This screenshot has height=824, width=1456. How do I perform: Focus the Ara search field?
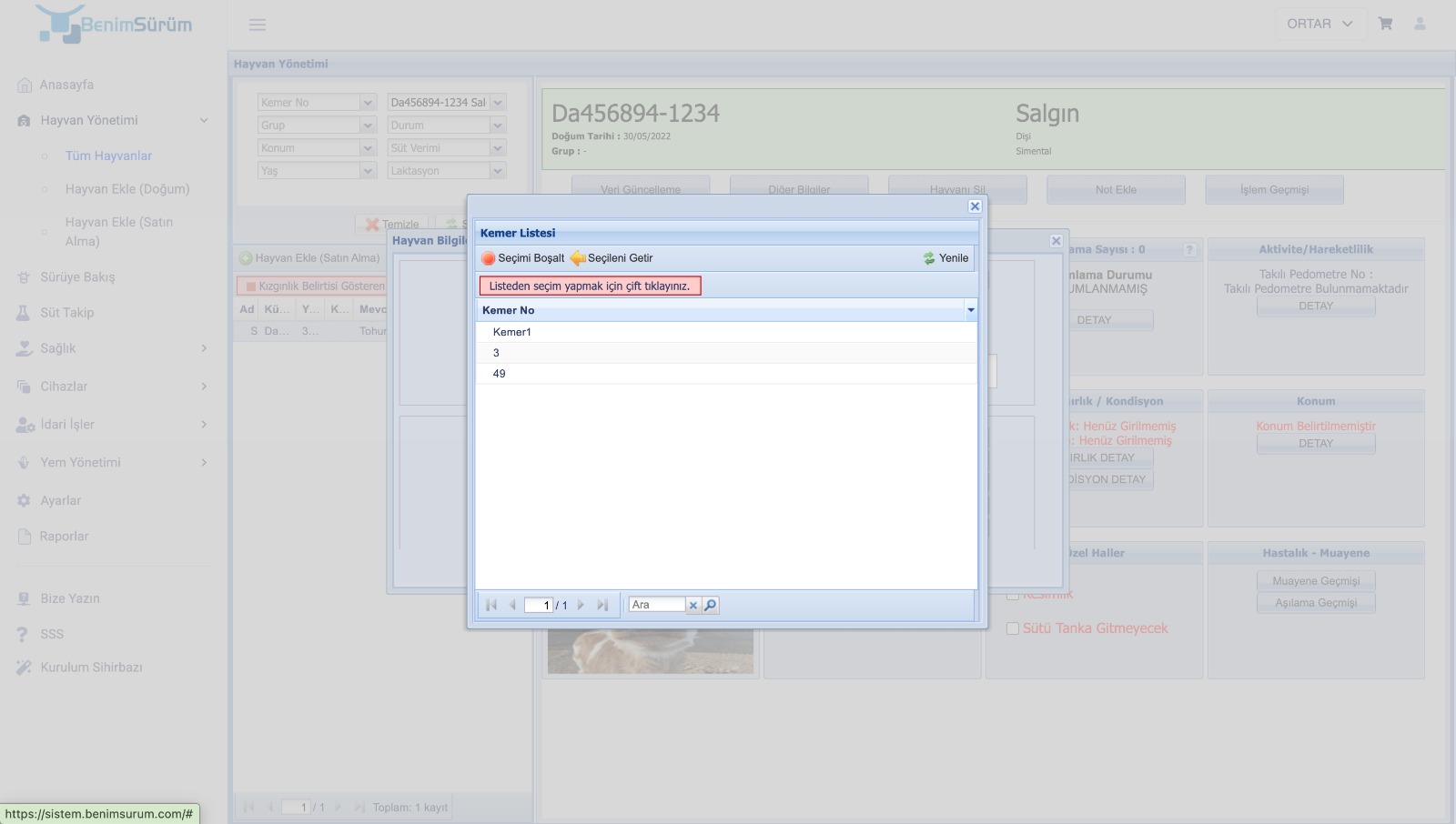pyautogui.click(x=656, y=605)
